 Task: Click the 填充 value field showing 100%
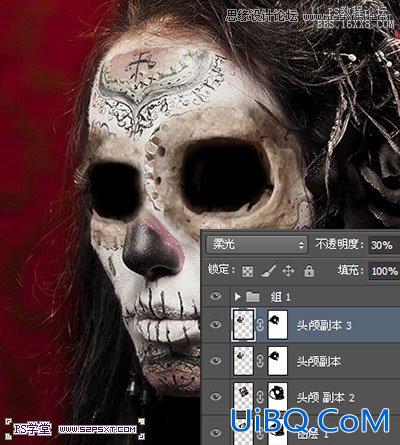[384, 271]
